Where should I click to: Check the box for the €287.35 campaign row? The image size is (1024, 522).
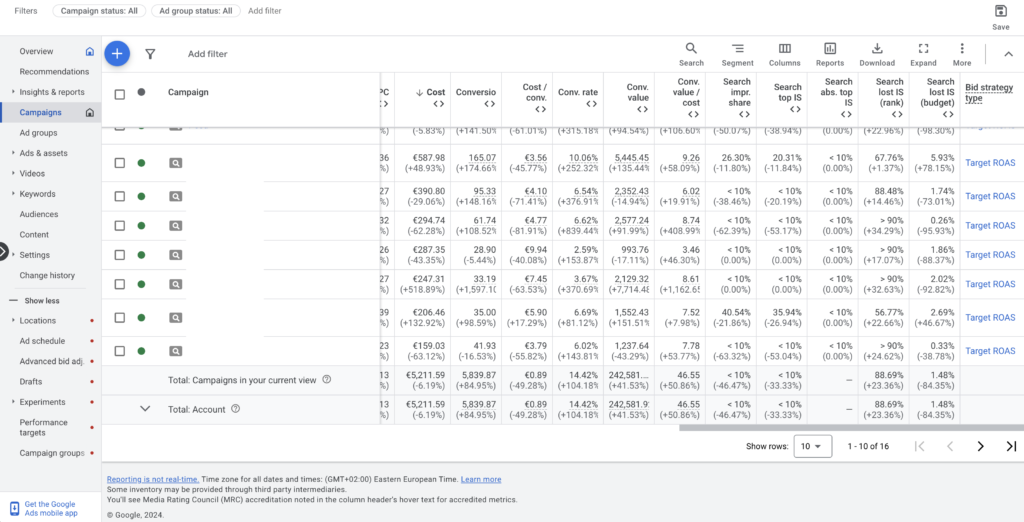click(x=120, y=255)
